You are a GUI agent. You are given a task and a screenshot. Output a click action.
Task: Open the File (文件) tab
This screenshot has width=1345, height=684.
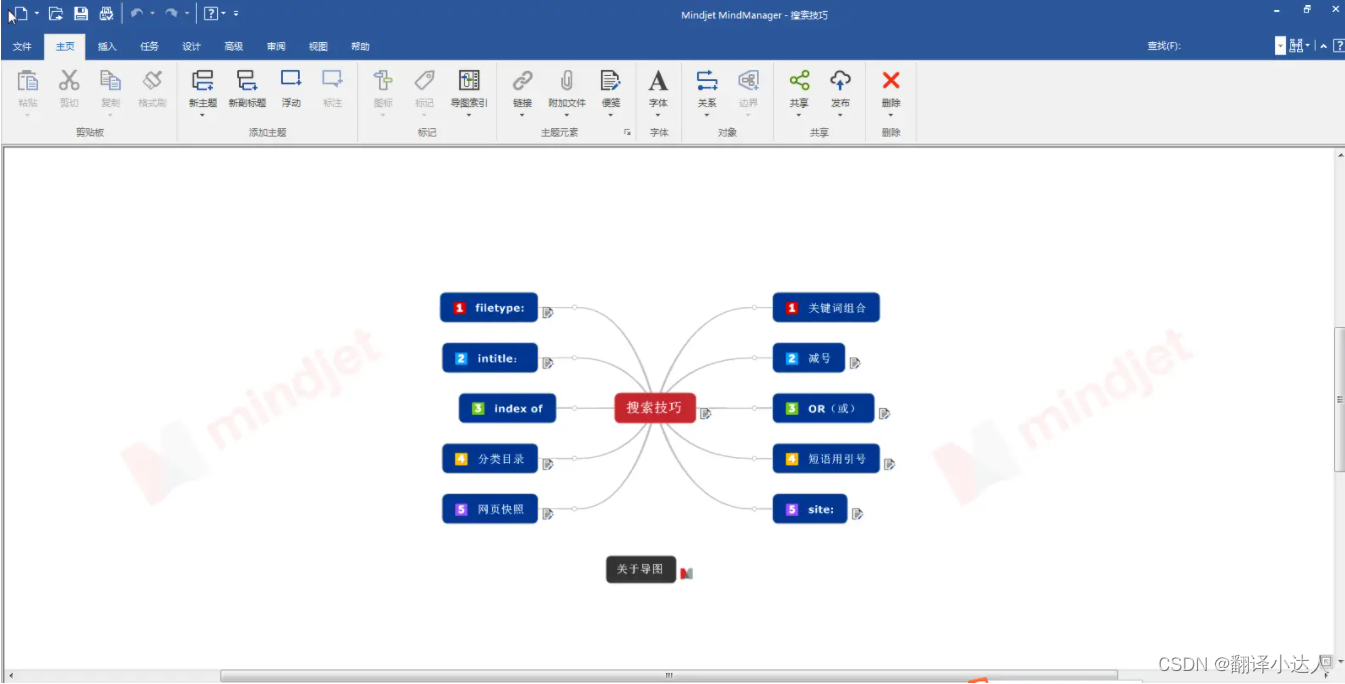(22, 47)
